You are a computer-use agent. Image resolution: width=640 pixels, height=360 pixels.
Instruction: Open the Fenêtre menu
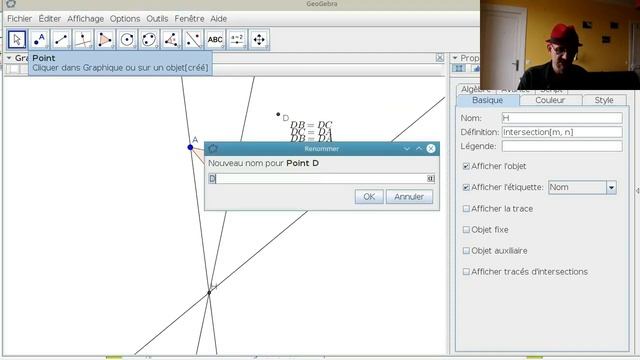[x=189, y=19]
